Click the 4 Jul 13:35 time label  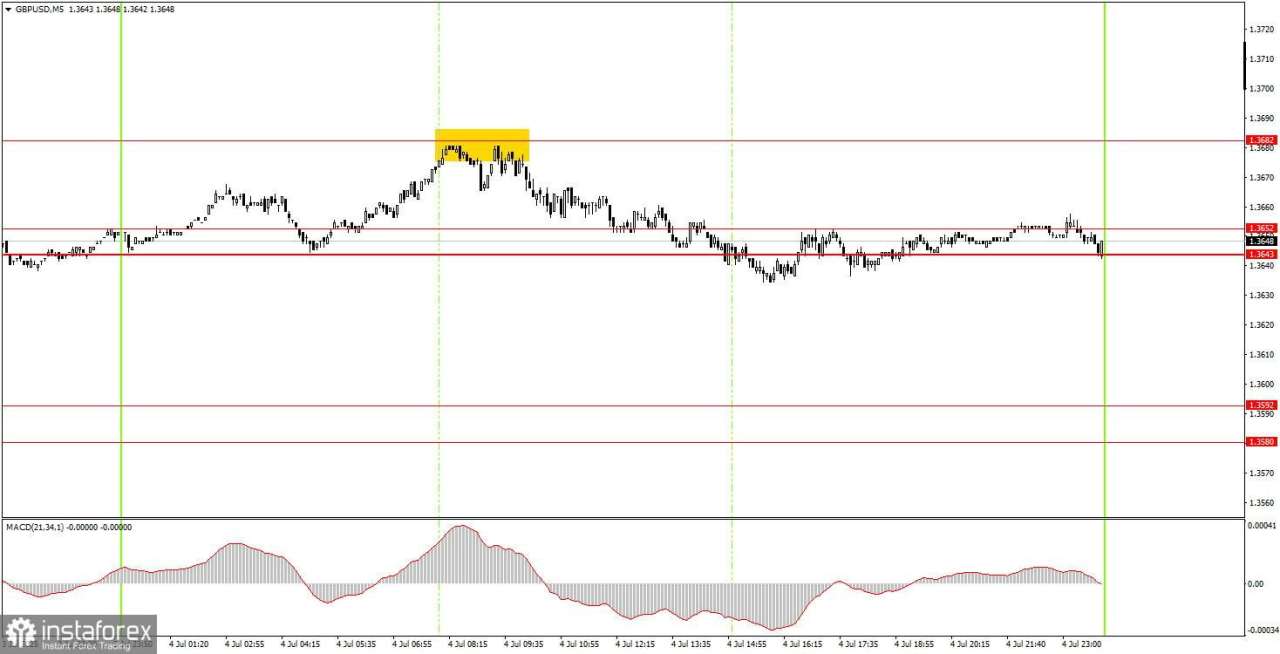pos(692,645)
